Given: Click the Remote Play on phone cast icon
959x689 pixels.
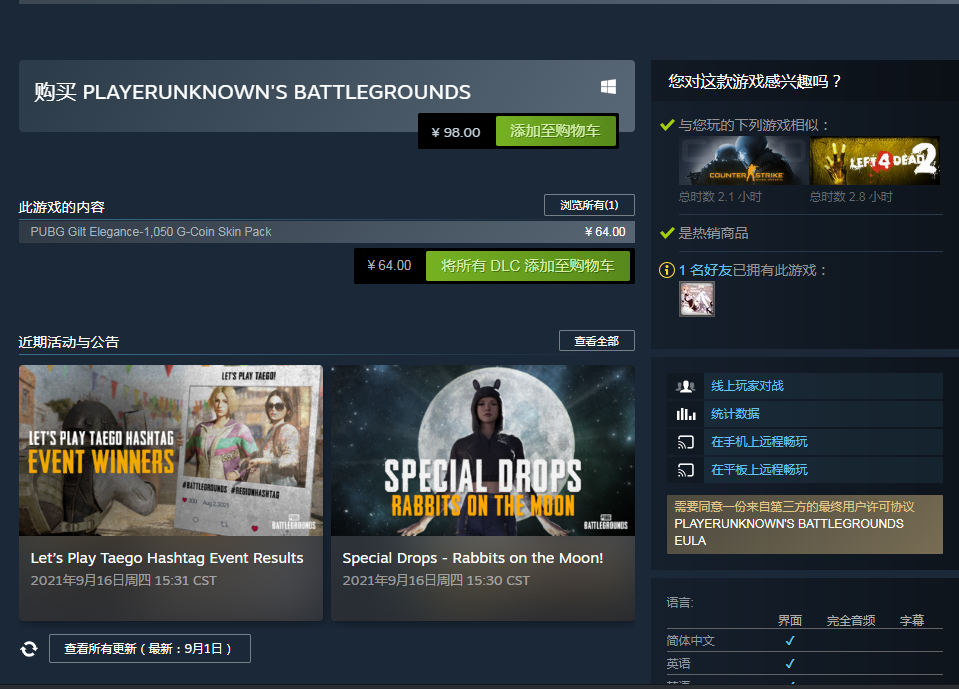Looking at the screenshot, I should click(x=686, y=442).
